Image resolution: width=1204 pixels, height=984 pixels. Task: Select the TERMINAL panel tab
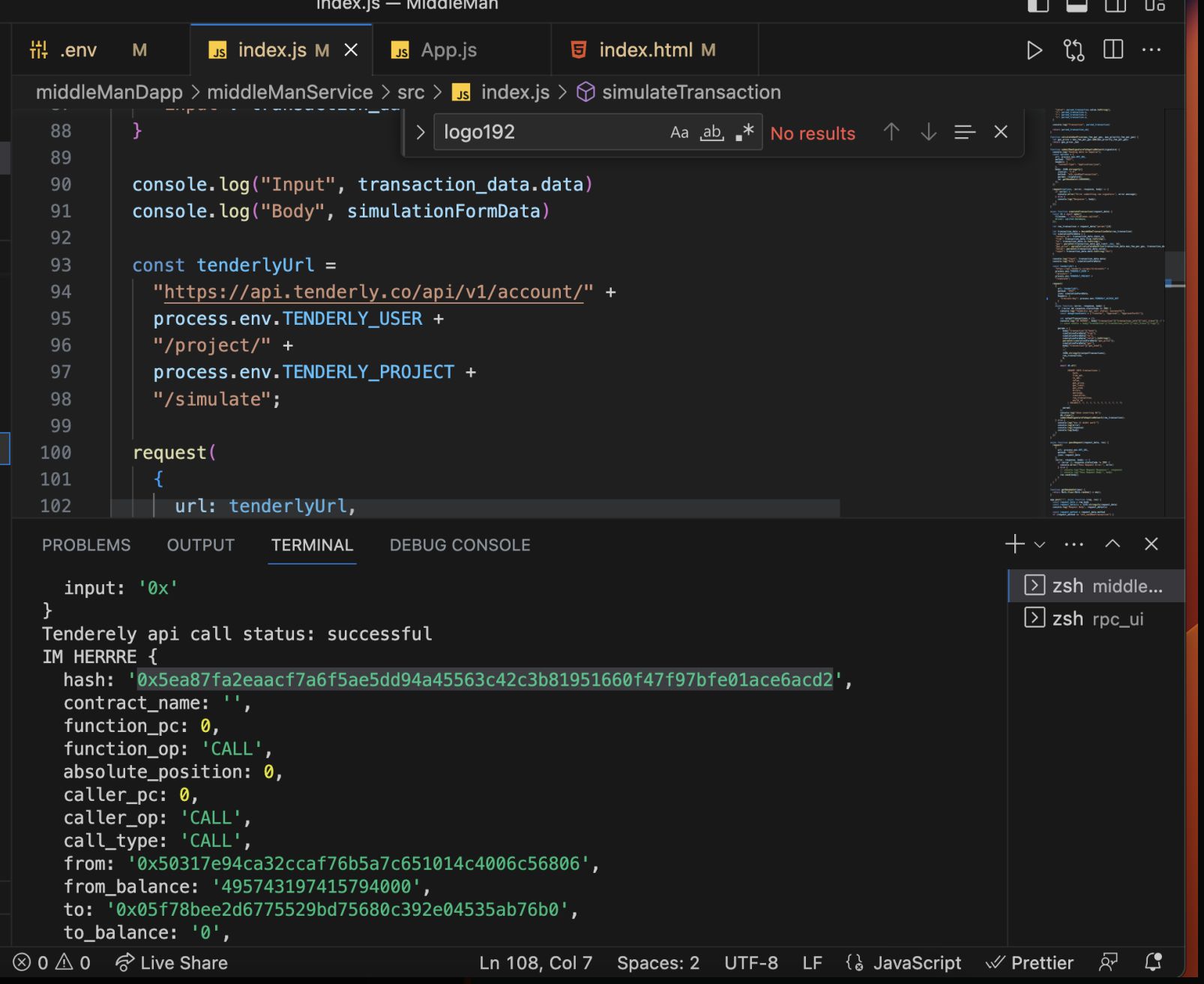(x=312, y=545)
